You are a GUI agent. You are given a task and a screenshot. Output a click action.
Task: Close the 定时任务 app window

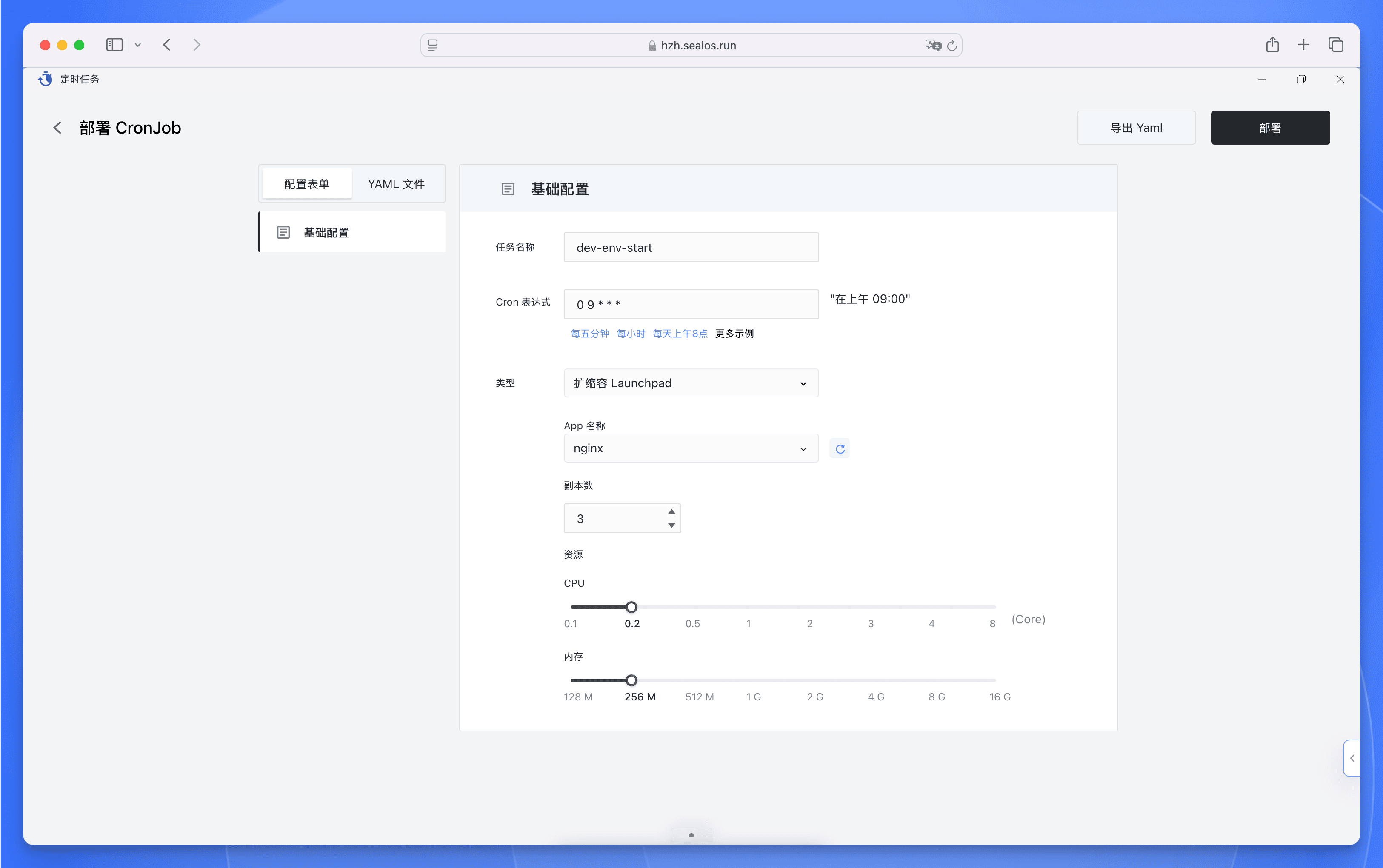coord(1340,79)
